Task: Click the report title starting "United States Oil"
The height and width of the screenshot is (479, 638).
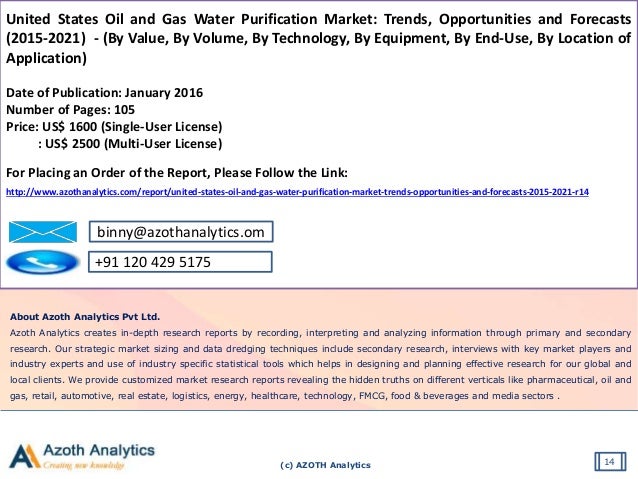Action: click(319, 39)
